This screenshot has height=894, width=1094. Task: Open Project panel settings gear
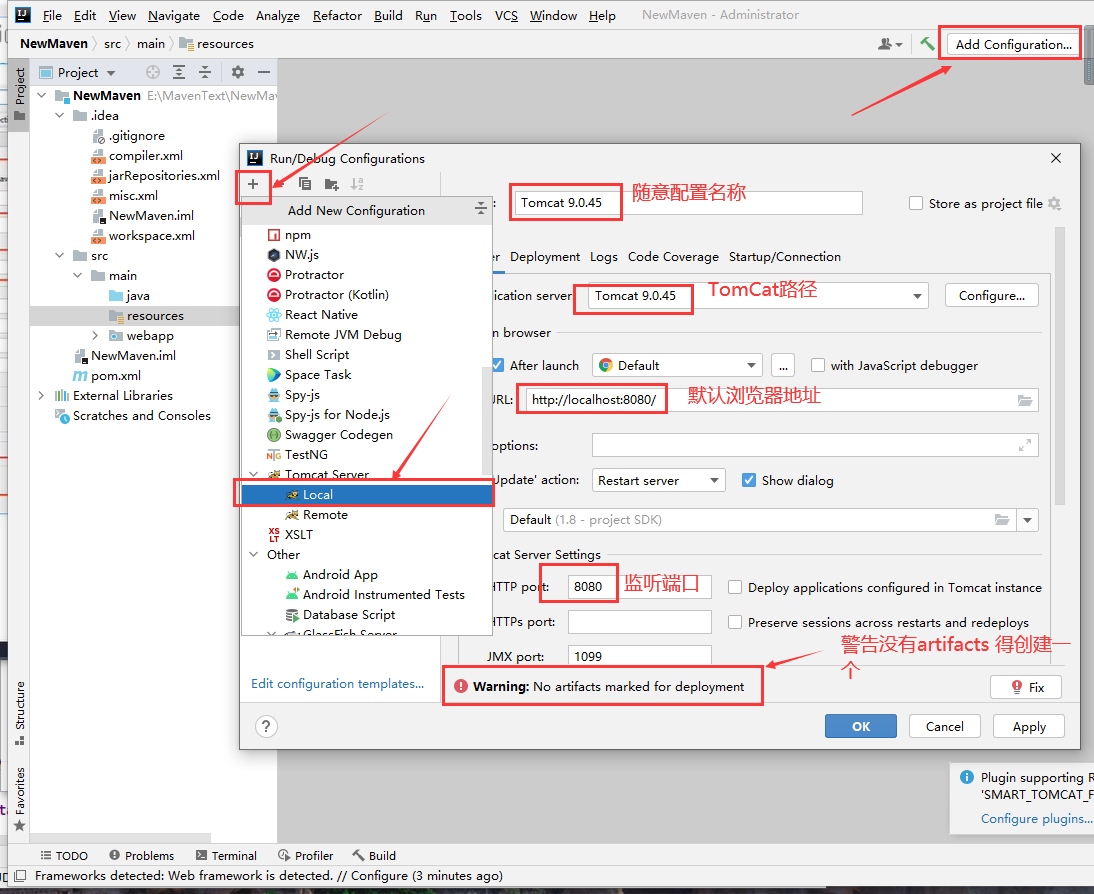point(238,72)
